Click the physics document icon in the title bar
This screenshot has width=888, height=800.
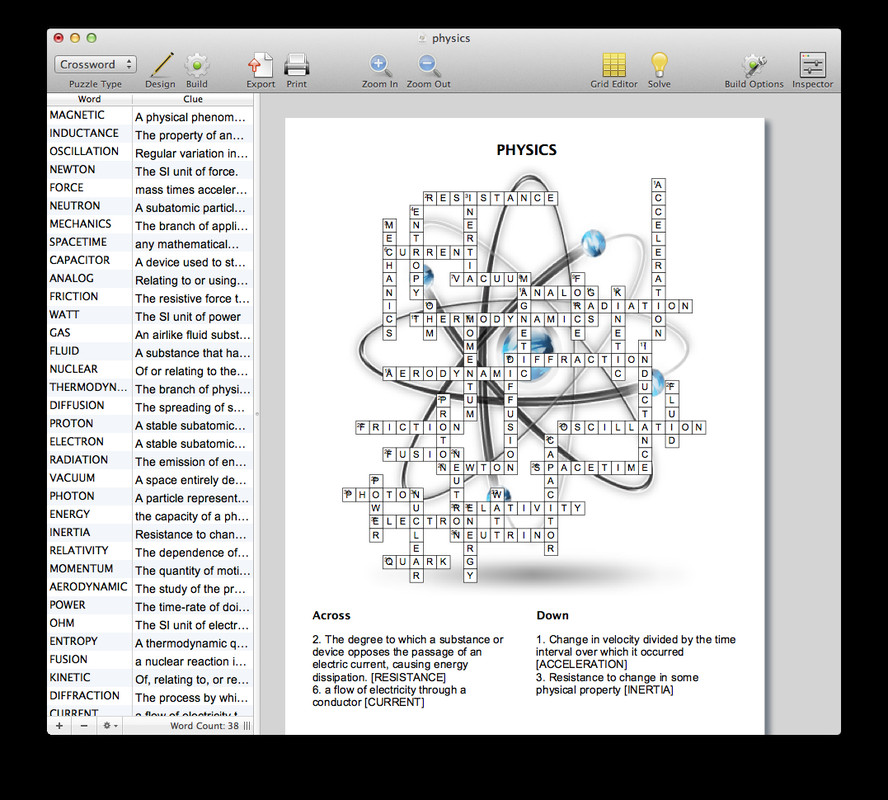[422, 38]
